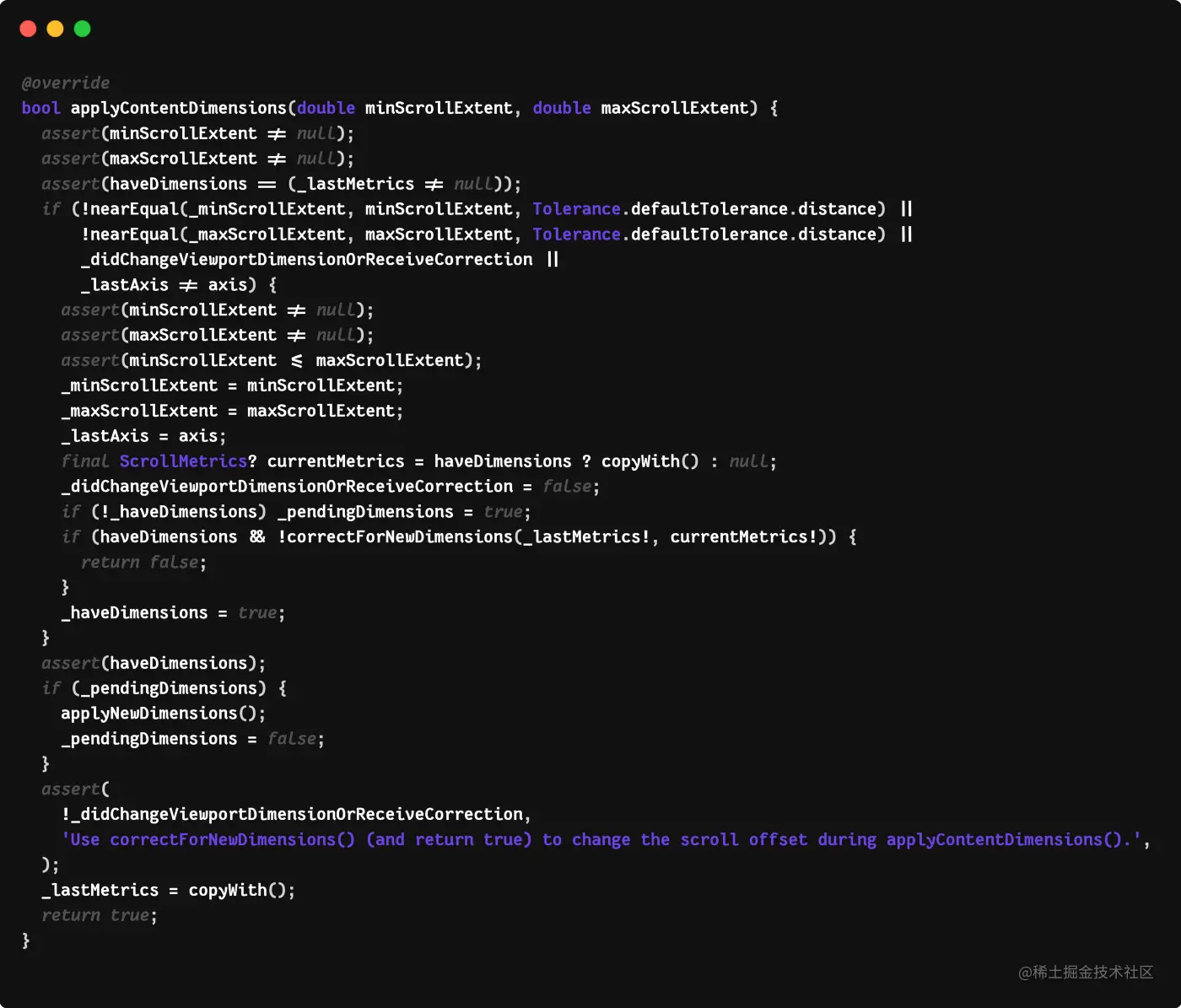Click the yellow minimize window dot
1181x1008 pixels.
55,29
